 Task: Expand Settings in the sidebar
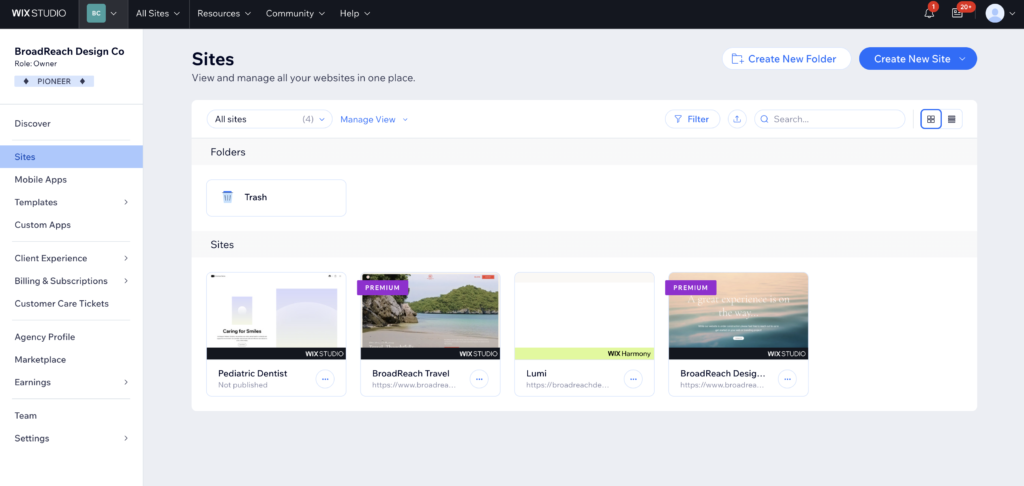[x=71, y=438]
